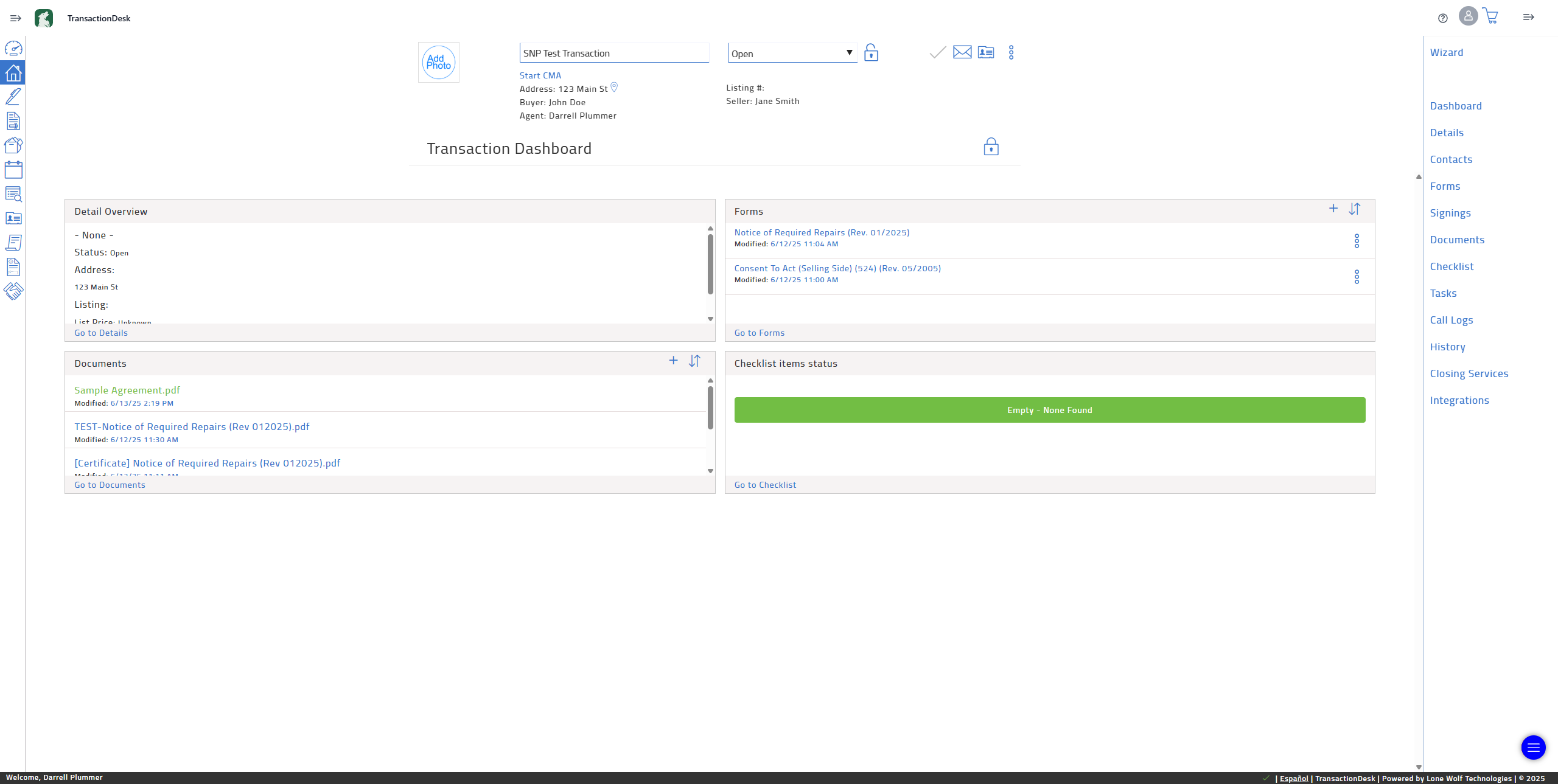Screen dimensions: 1558x784
Task: Open options for Notice of Required Repairs form
Action: (1357, 241)
